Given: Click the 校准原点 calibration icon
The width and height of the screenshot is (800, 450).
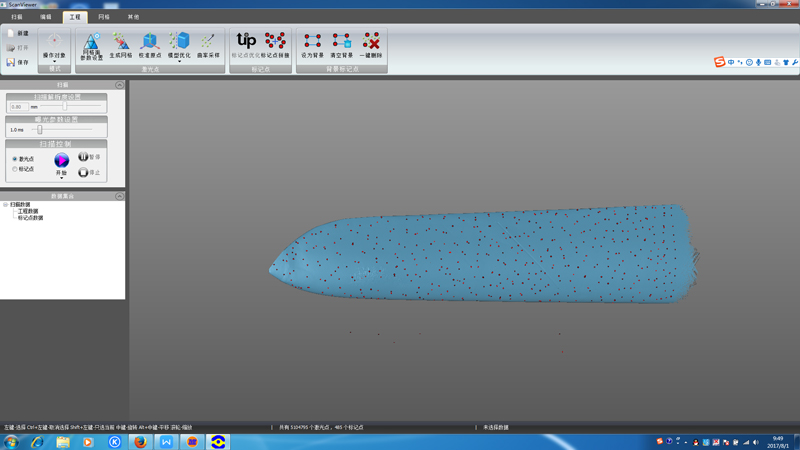Looking at the screenshot, I should pos(150,42).
